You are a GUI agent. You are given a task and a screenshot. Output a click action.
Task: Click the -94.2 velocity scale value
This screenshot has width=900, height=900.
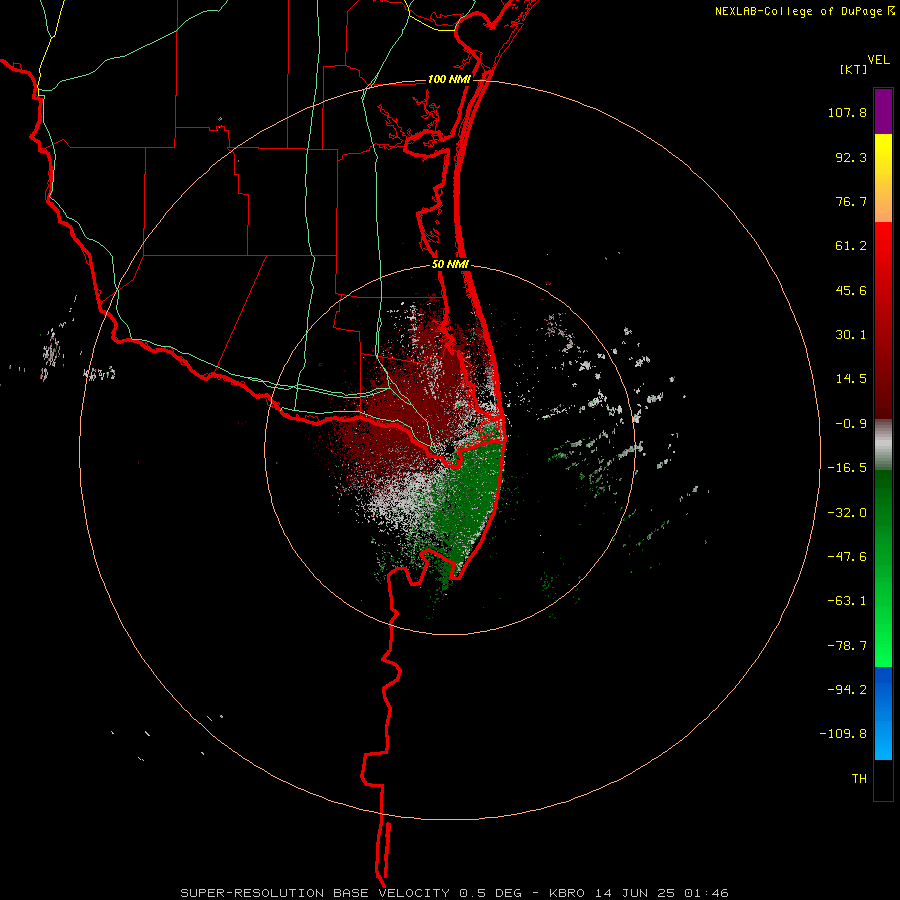click(x=847, y=690)
